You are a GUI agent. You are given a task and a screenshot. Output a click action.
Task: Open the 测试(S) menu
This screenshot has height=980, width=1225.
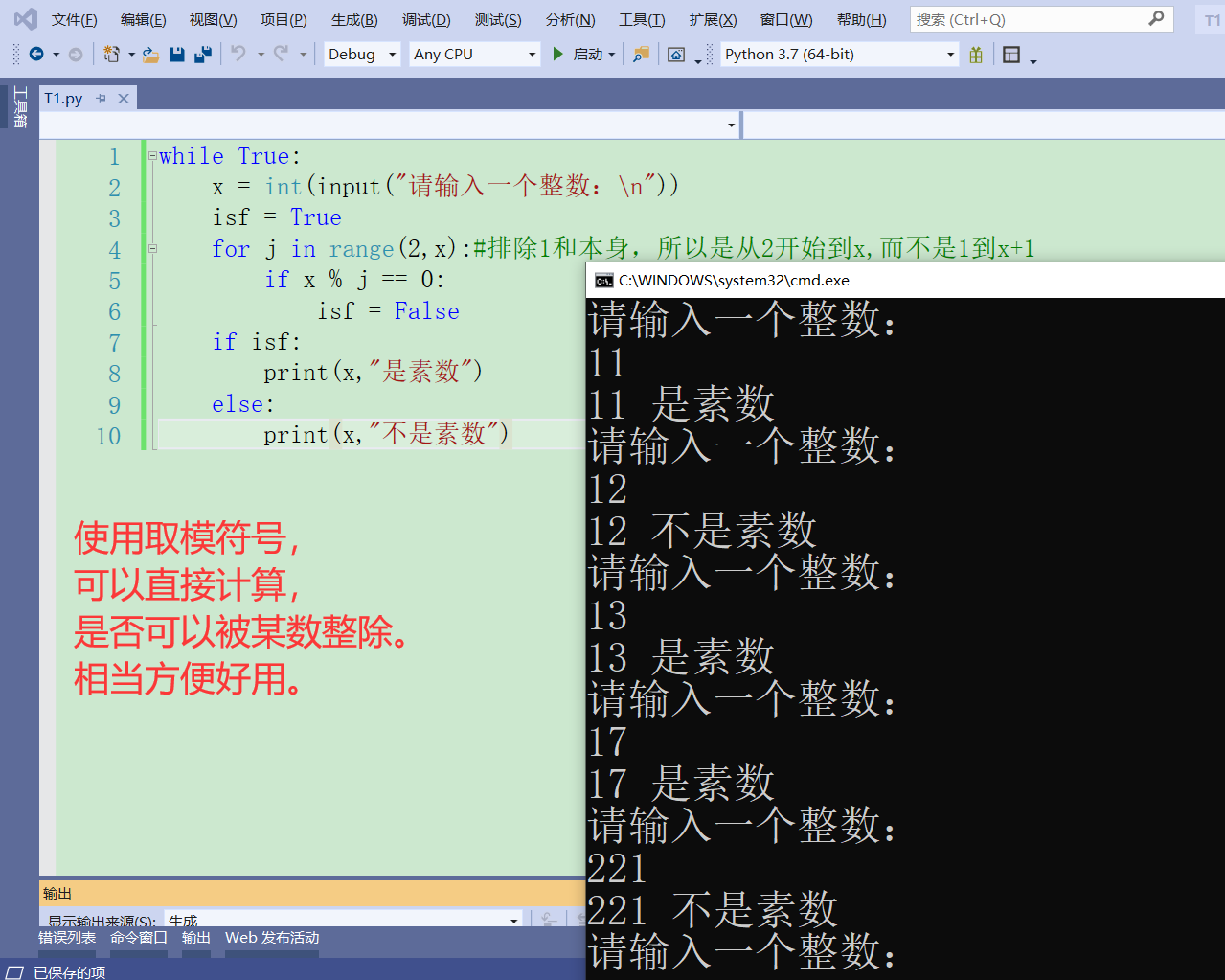pyautogui.click(x=498, y=19)
